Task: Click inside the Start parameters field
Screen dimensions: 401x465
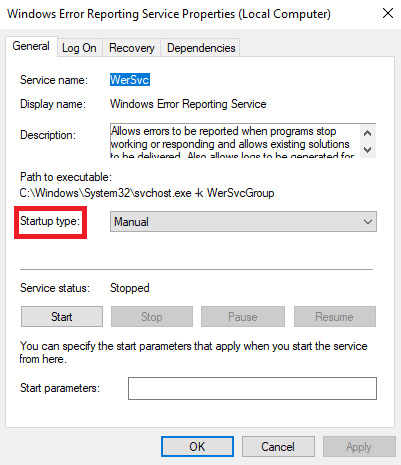Action: 252,388
